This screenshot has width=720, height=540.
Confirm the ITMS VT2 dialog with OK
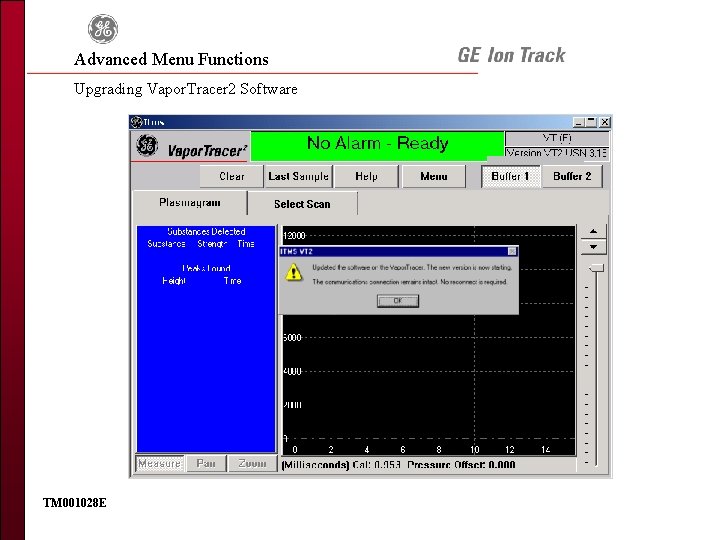point(398,301)
